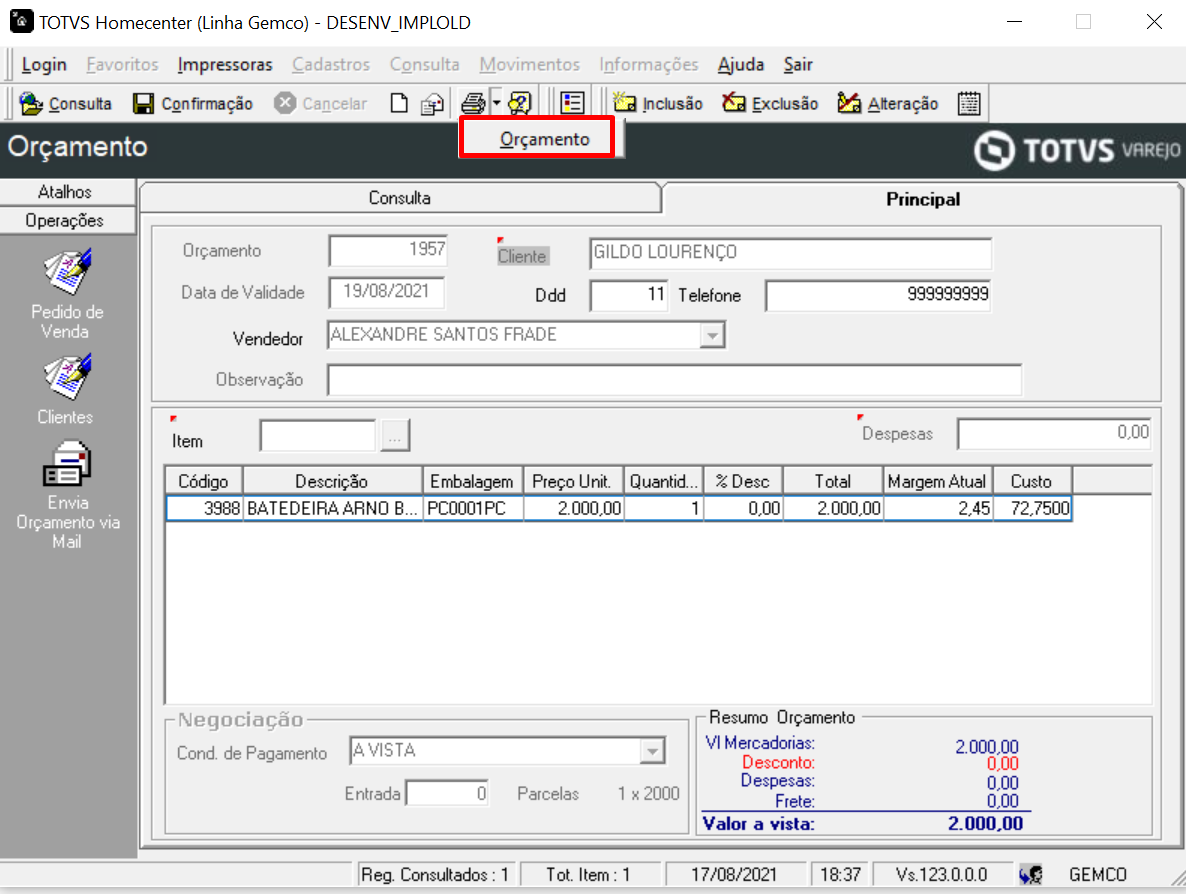Click the Margem Atual column header
1186x894 pixels.
937,481
